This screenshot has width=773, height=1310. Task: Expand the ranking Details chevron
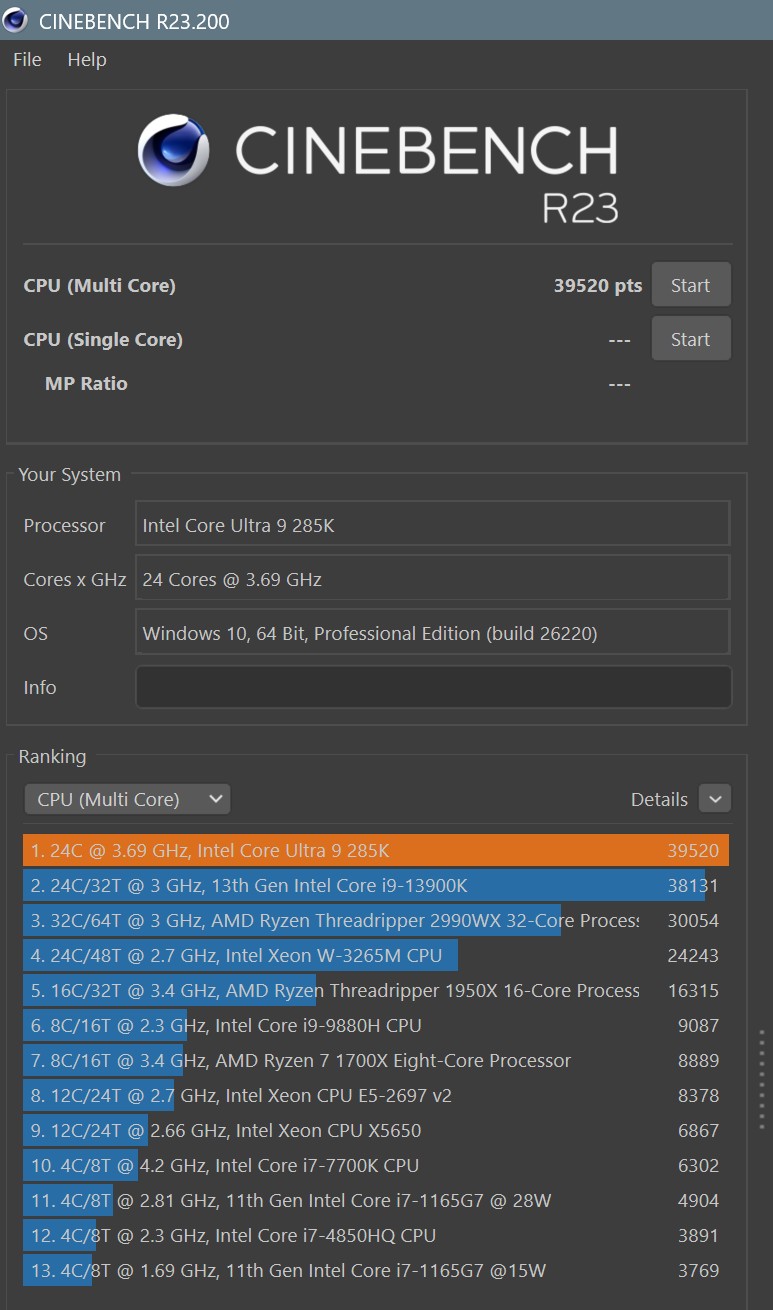coord(714,799)
